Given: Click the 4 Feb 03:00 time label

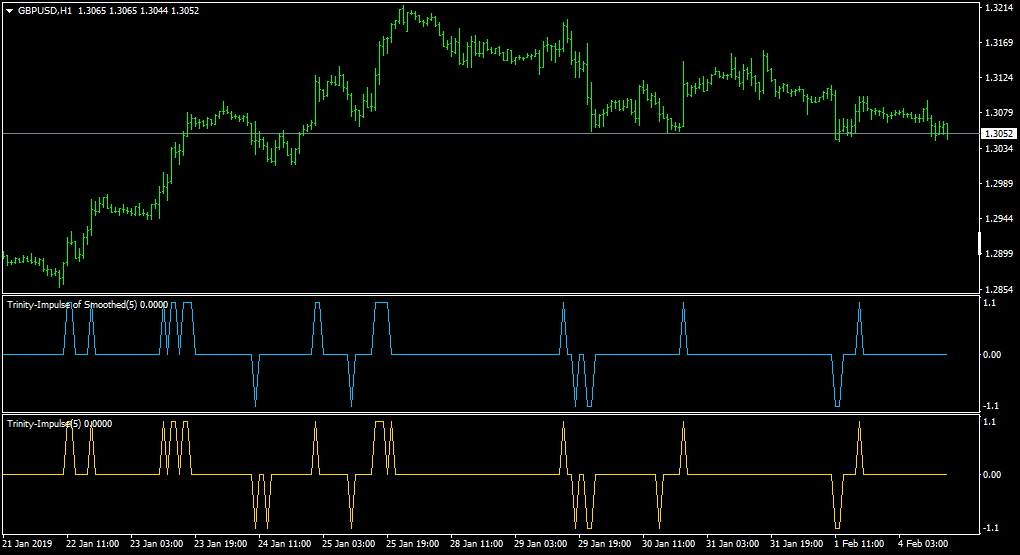Looking at the screenshot, I should pyautogui.click(x=923, y=543).
